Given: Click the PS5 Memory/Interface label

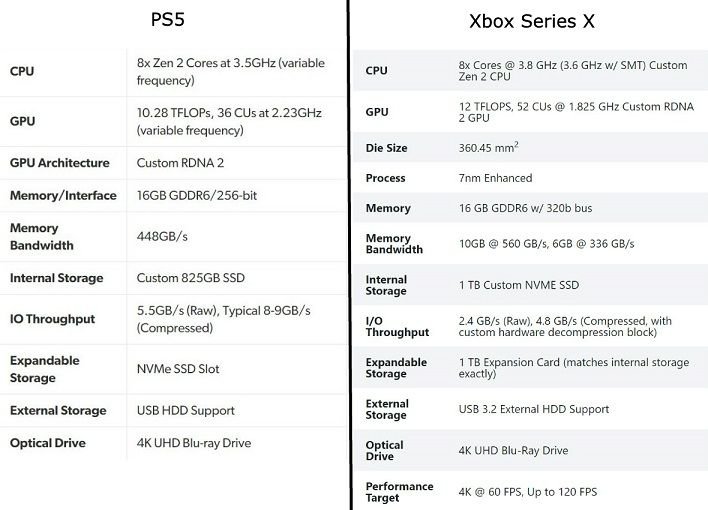Looking at the screenshot, I should click(x=63, y=195).
